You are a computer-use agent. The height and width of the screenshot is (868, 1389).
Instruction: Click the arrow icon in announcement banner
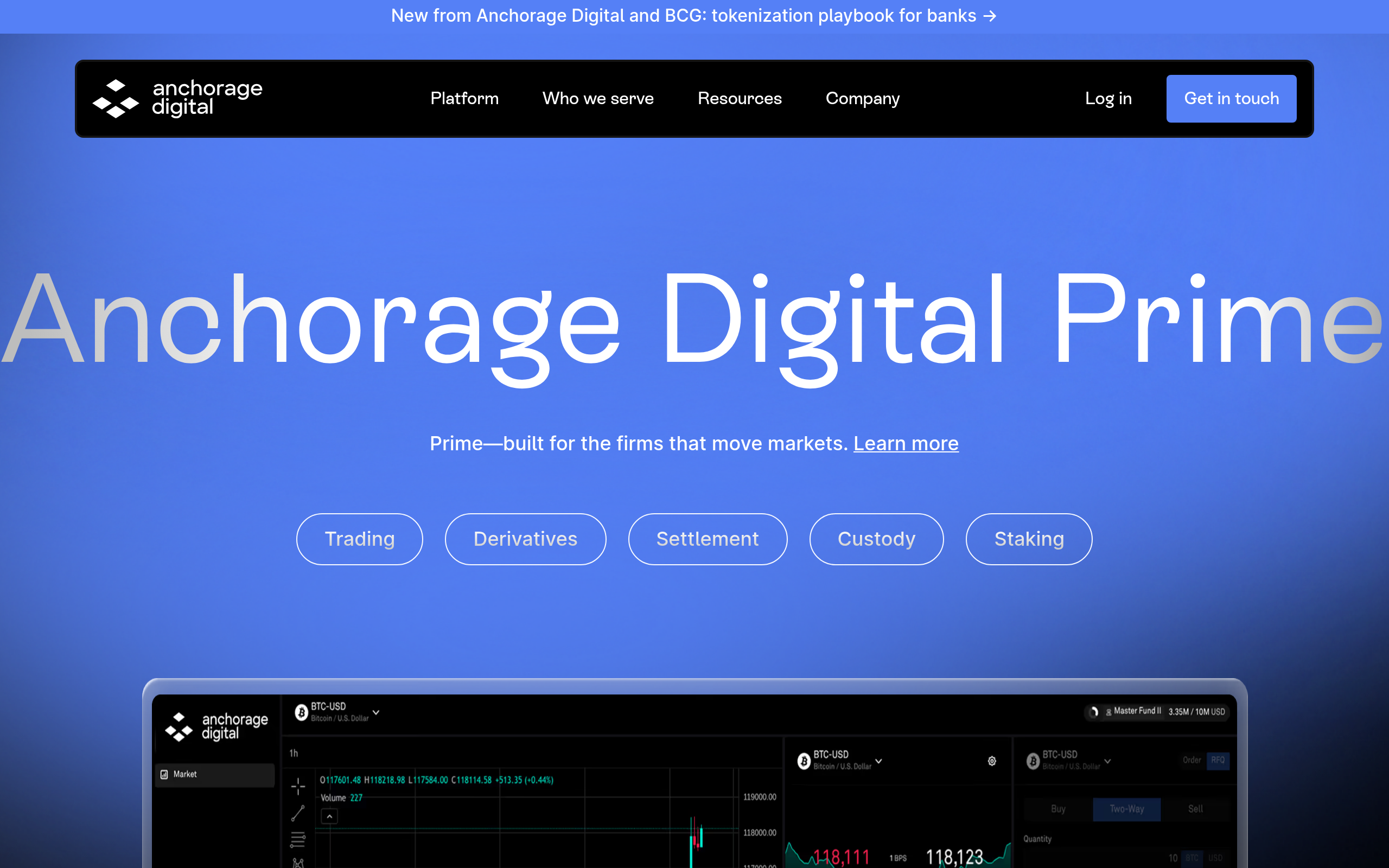tap(990, 16)
